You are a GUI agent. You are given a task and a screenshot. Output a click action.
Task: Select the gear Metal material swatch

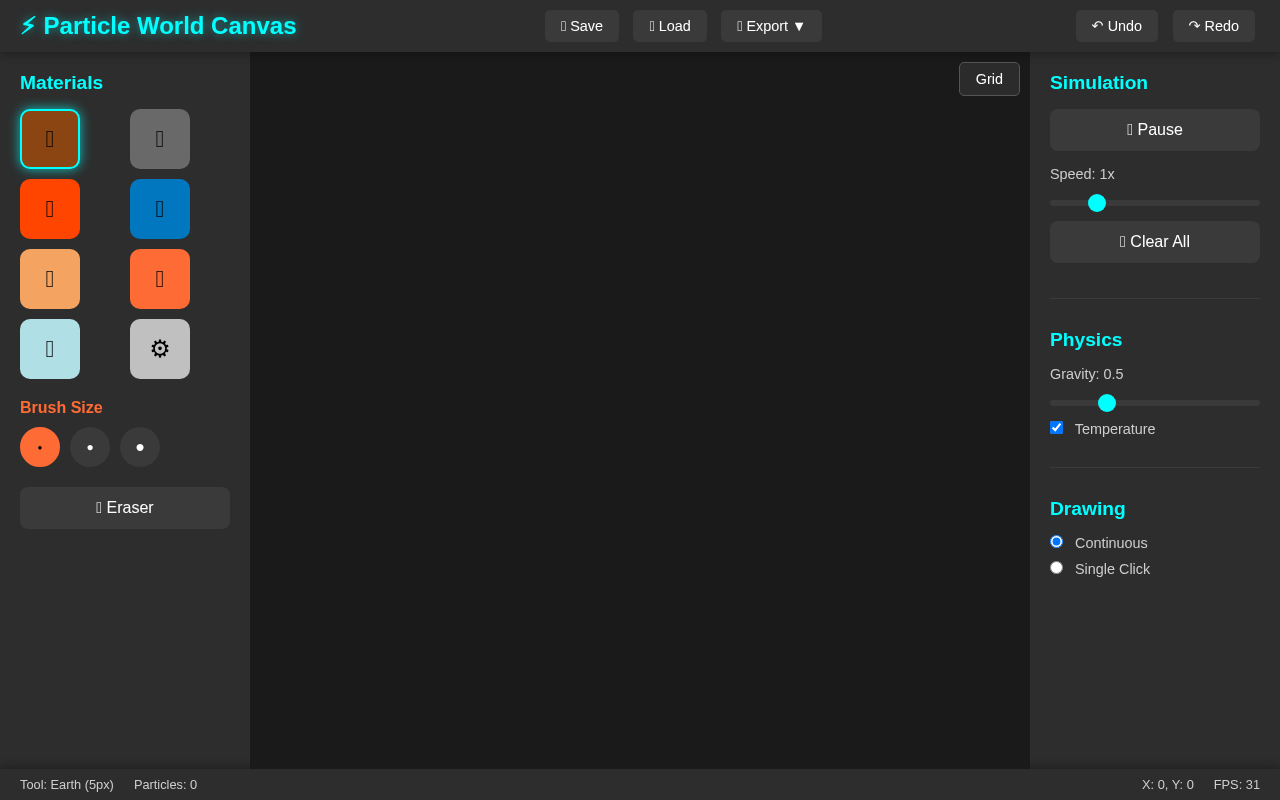coord(160,349)
